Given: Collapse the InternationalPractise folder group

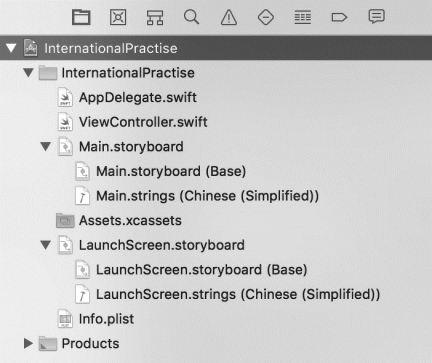Looking at the screenshot, I should coord(28,72).
